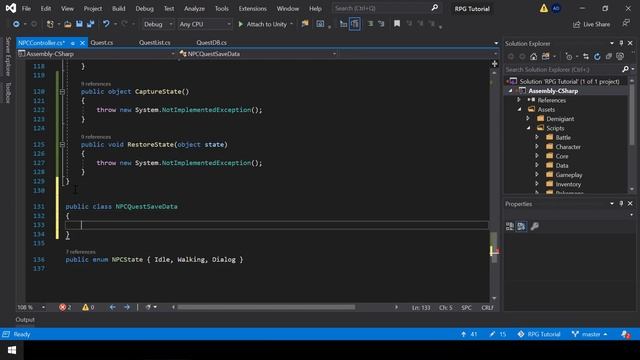Switch to the QuestDB.cs tab
This screenshot has width=640, height=360.
(x=211, y=42)
